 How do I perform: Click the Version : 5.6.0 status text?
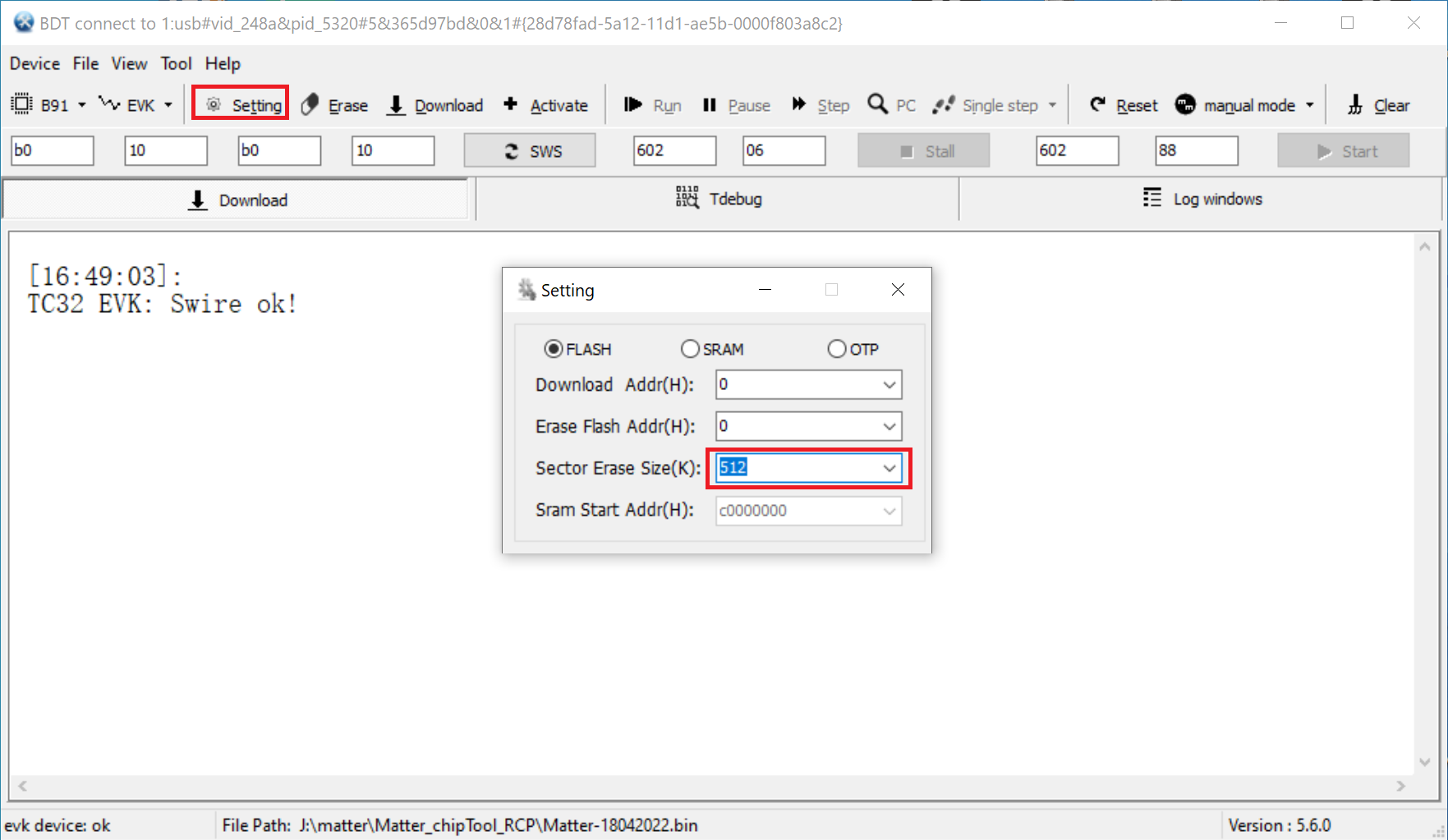1280,825
